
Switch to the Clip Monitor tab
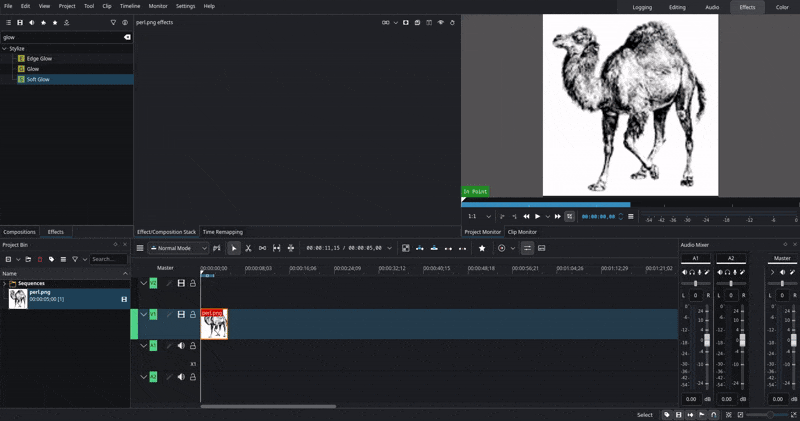(x=522, y=232)
